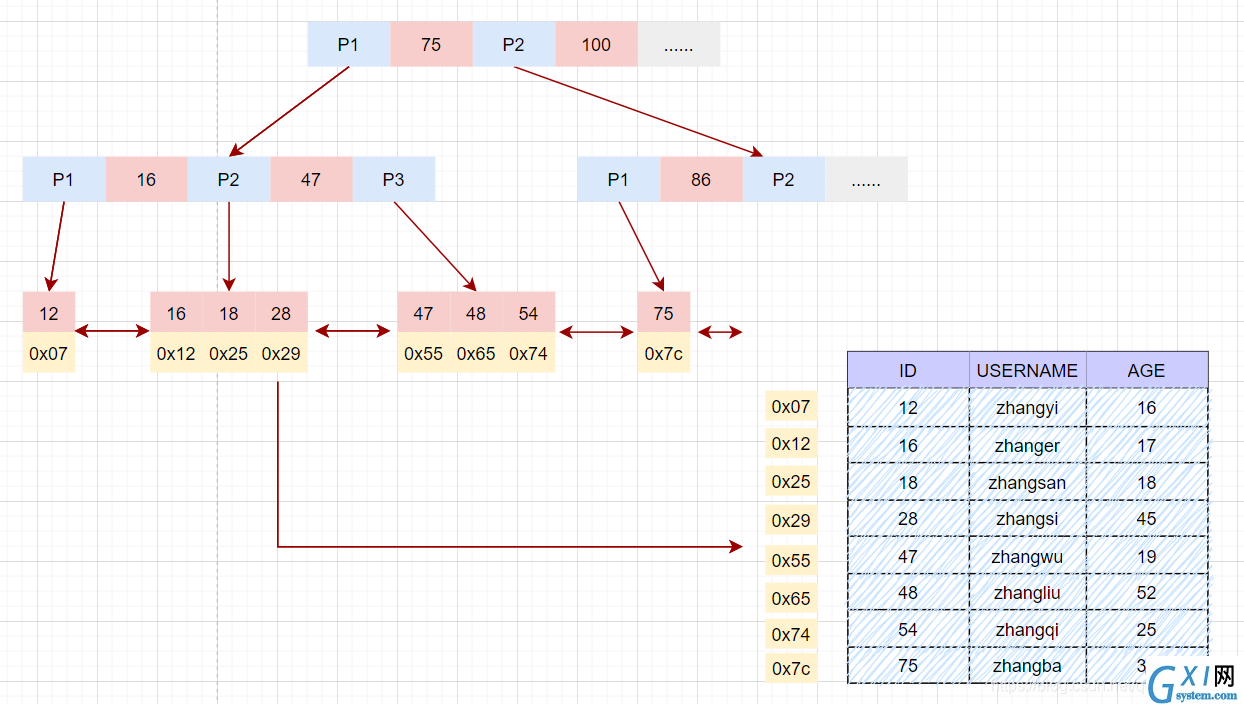Select the ID cell 12 in the zhangyi row
Screen dimensions: 1244x704
[908, 407]
